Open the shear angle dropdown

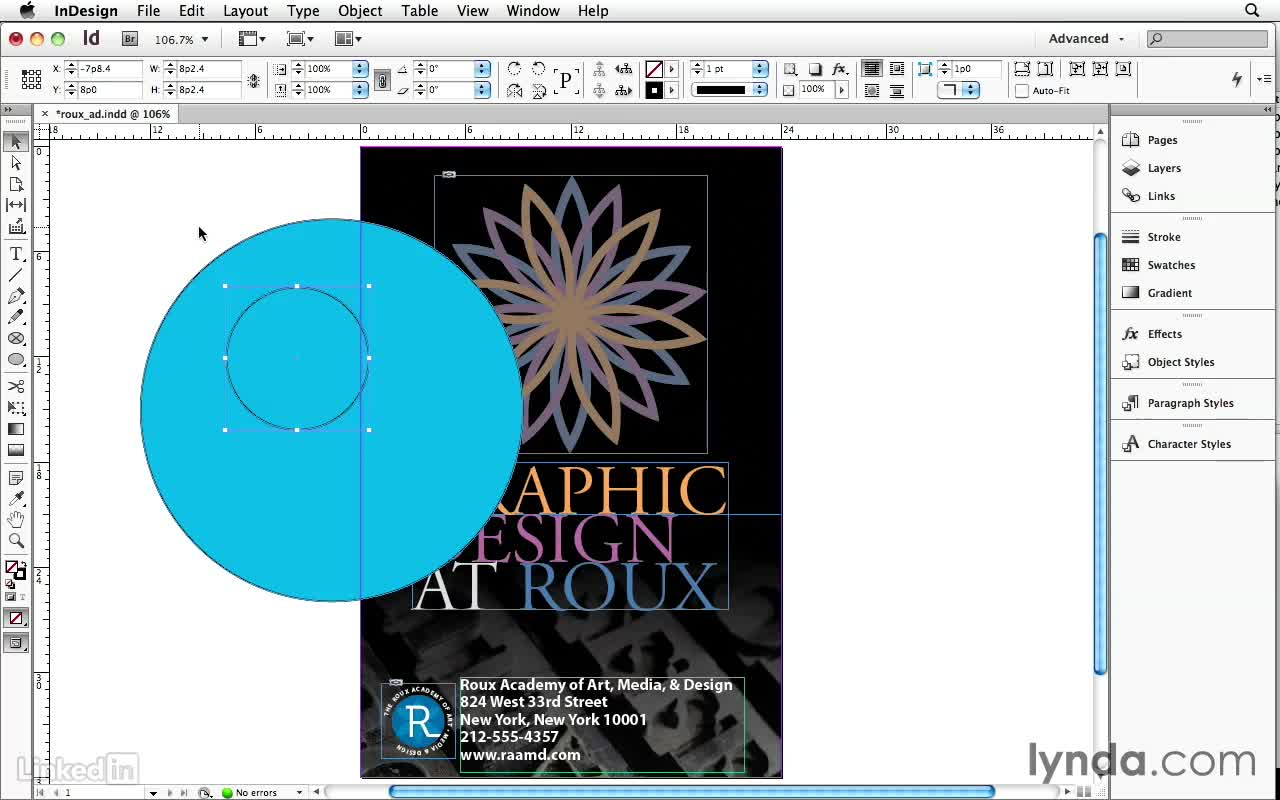point(482,90)
